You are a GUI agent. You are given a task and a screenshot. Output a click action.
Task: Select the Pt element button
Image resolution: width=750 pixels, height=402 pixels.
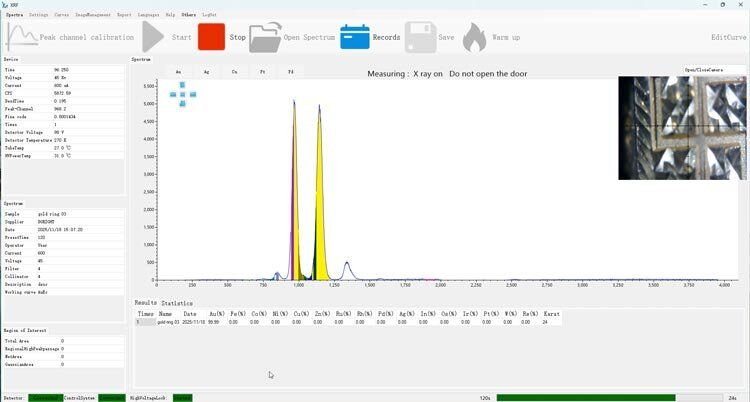pos(262,72)
